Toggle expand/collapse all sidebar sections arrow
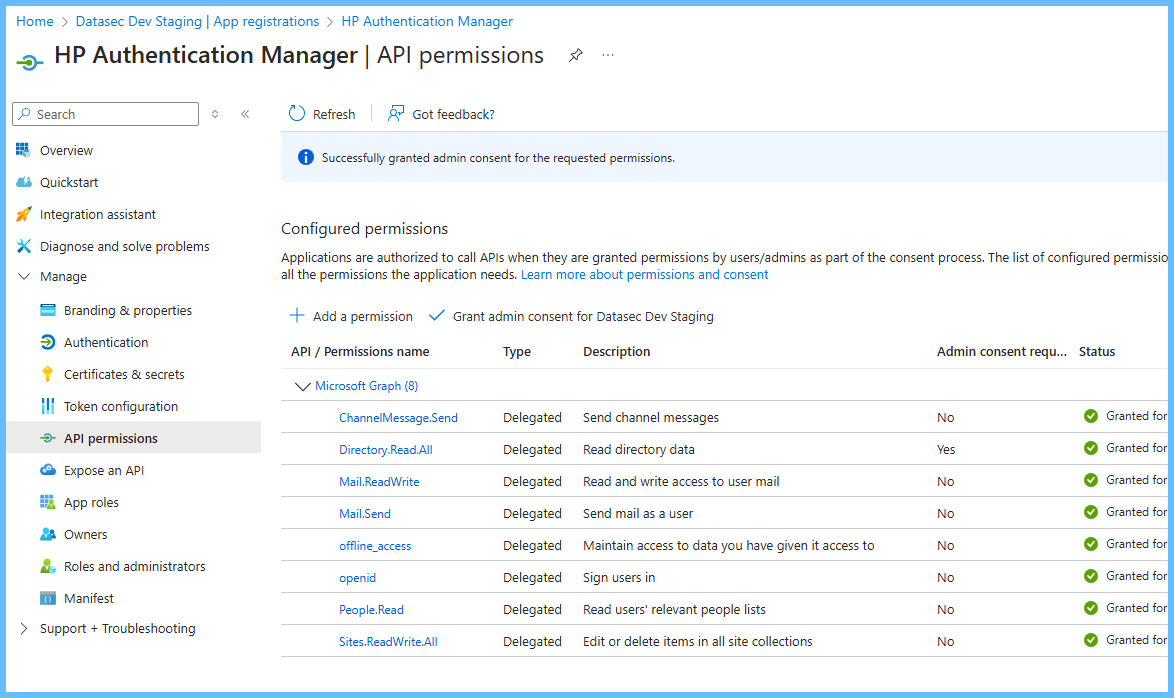The image size is (1174, 698). 215,114
